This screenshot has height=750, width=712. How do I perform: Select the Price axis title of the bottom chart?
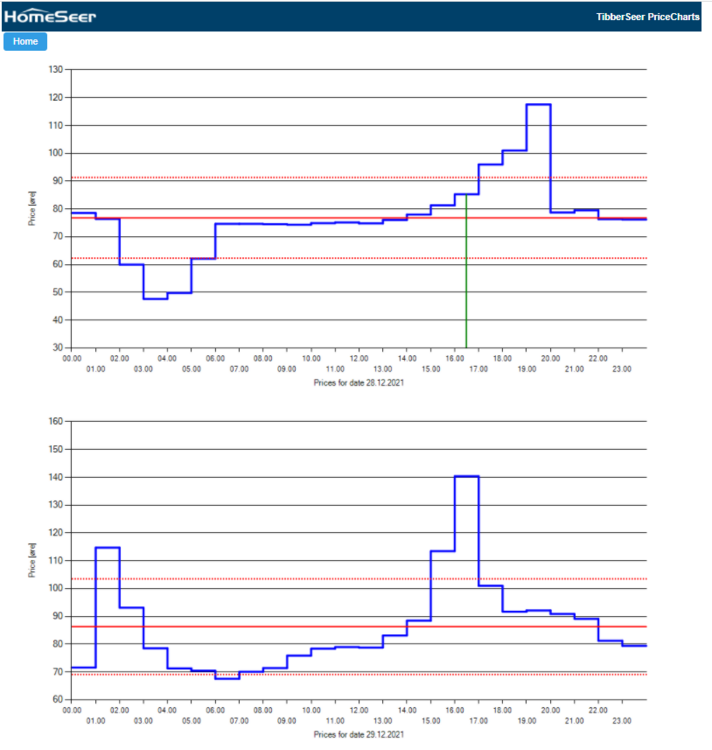click(32, 560)
